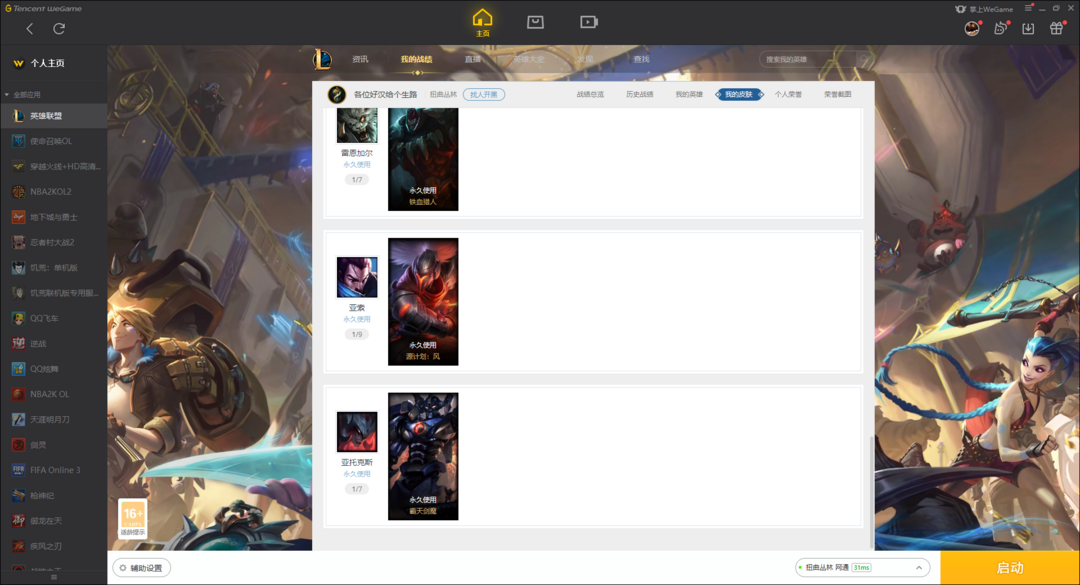The height and width of the screenshot is (585, 1080).
Task: Click the 找人开黑 button
Action: click(484, 94)
